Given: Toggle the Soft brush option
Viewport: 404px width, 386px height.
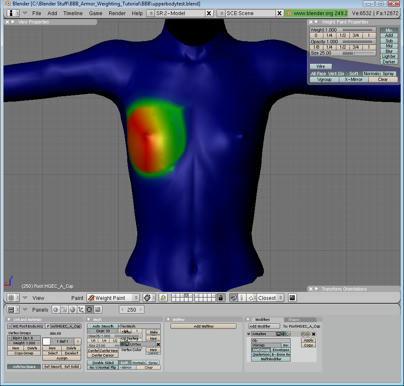Looking at the screenshot, I should (353, 74).
